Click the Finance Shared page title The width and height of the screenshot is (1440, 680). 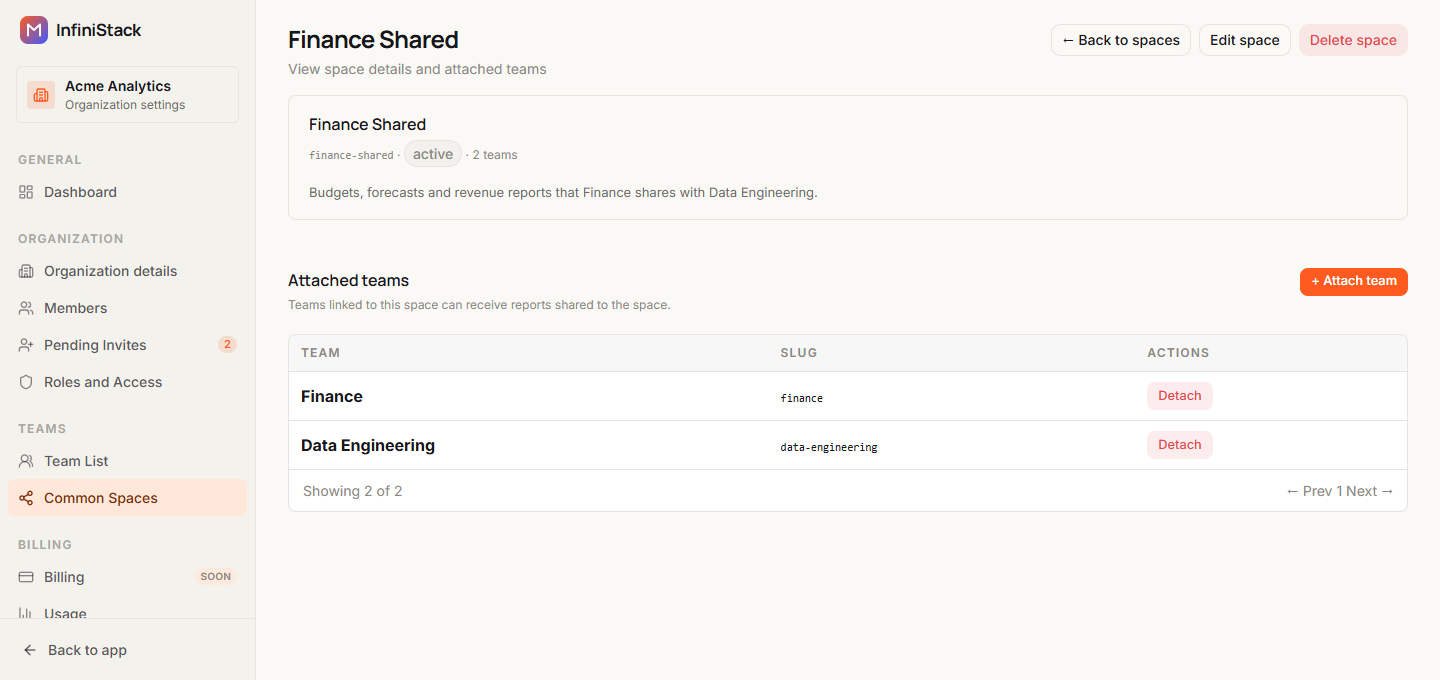tap(373, 40)
